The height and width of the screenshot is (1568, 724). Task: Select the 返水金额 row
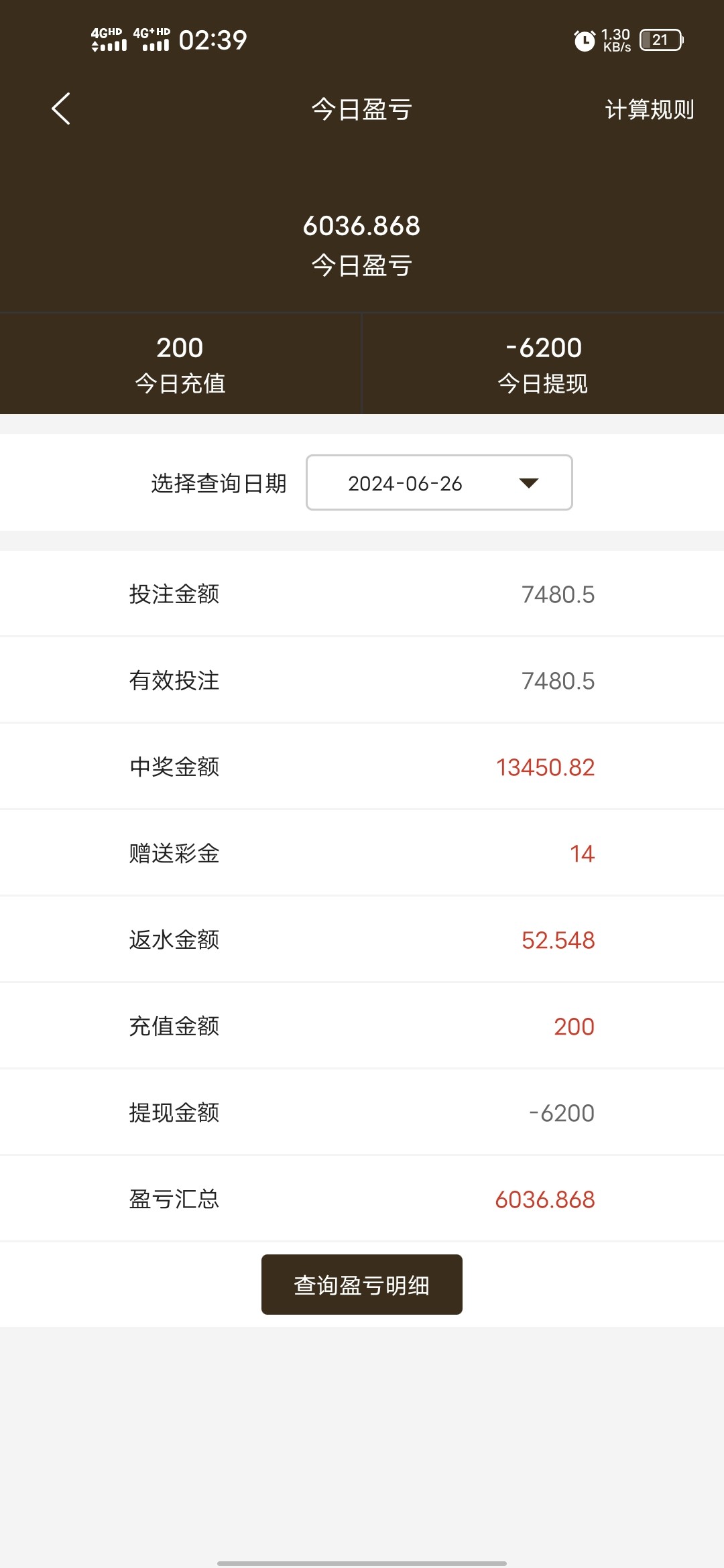tap(362, 940)
